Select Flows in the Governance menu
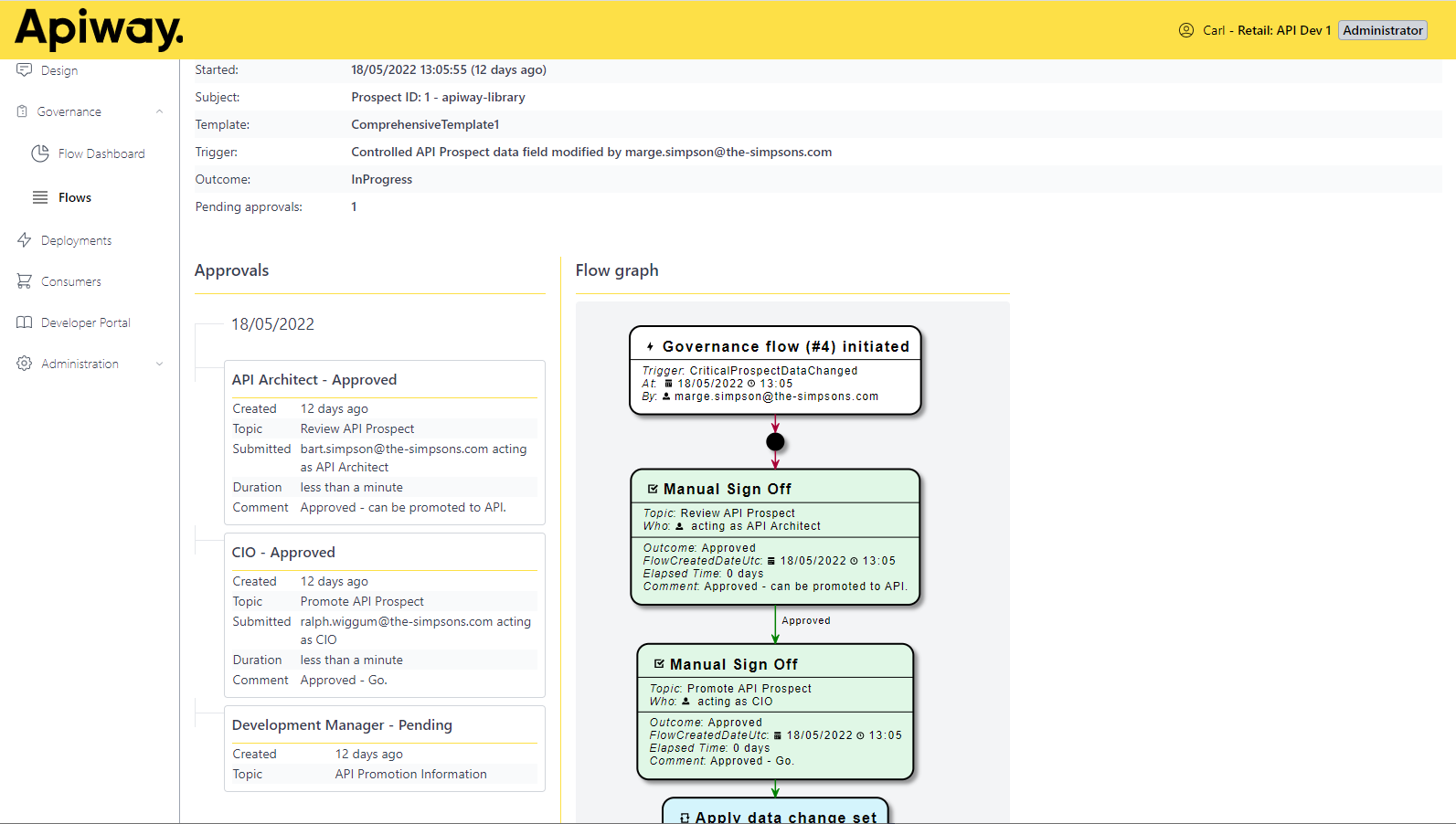Viewport: 1456px width, 824px height. pos(75,197)
